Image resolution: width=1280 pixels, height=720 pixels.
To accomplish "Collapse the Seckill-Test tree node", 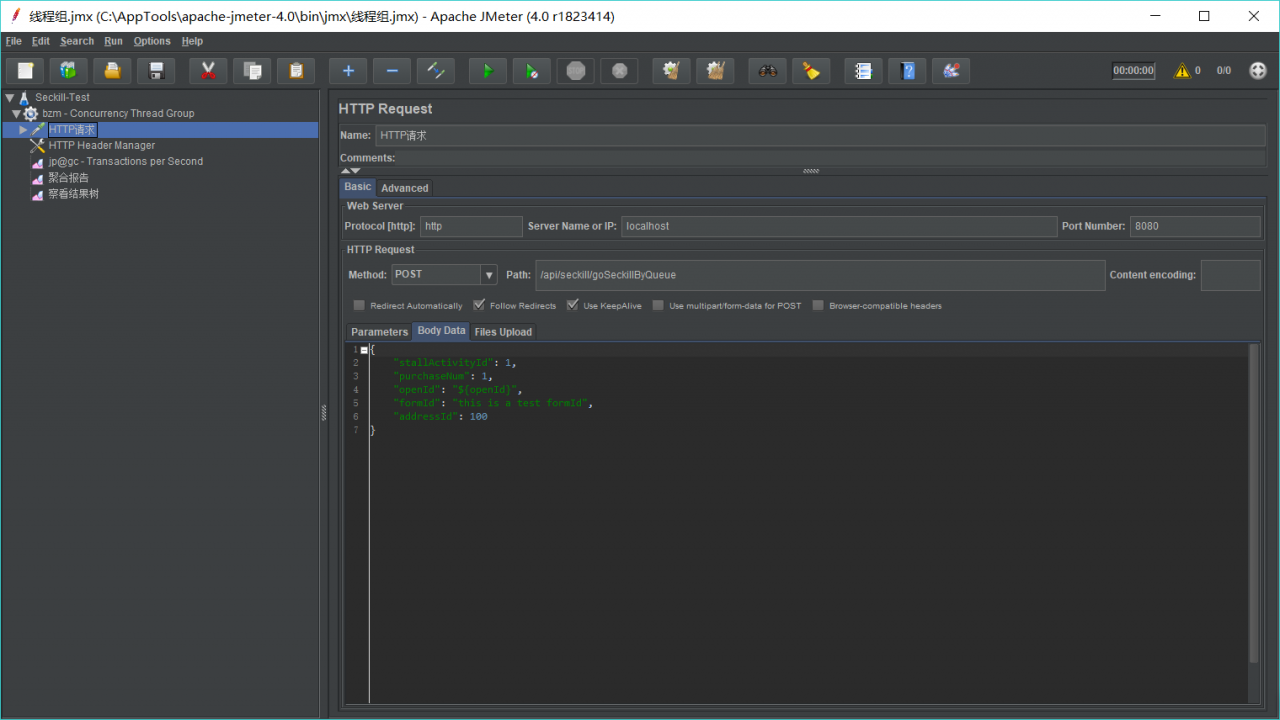I will pos(10,98).
